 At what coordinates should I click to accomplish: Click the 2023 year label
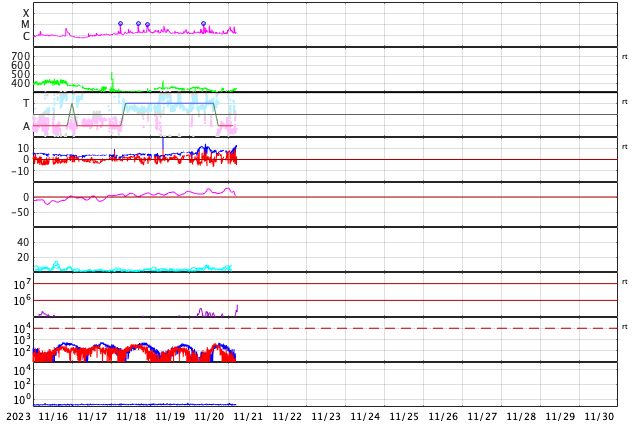18,417
